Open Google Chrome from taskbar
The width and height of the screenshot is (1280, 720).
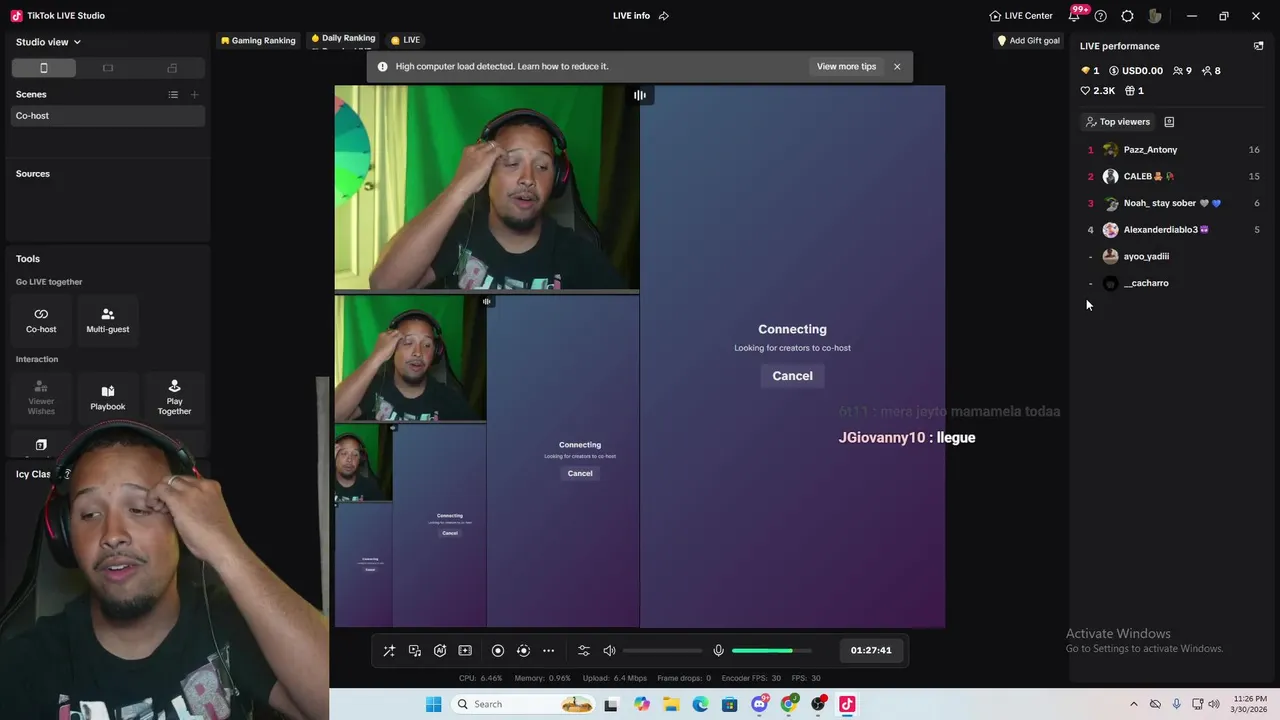(x=789, y=704)
